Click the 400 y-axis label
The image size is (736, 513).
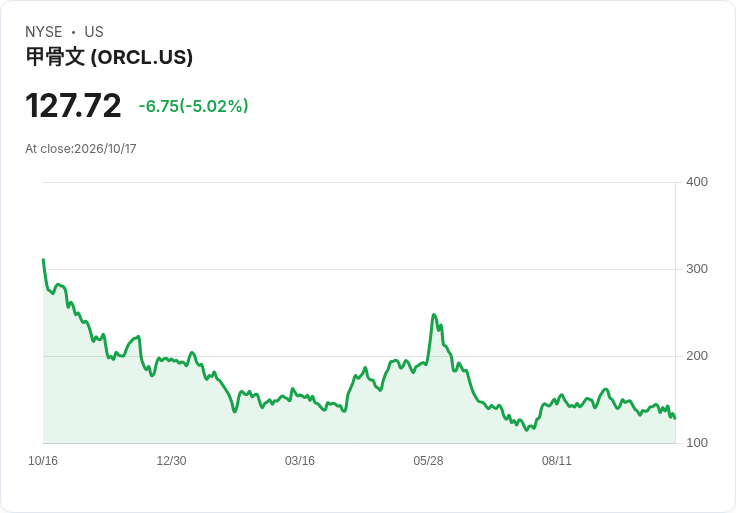click(697, 182)
